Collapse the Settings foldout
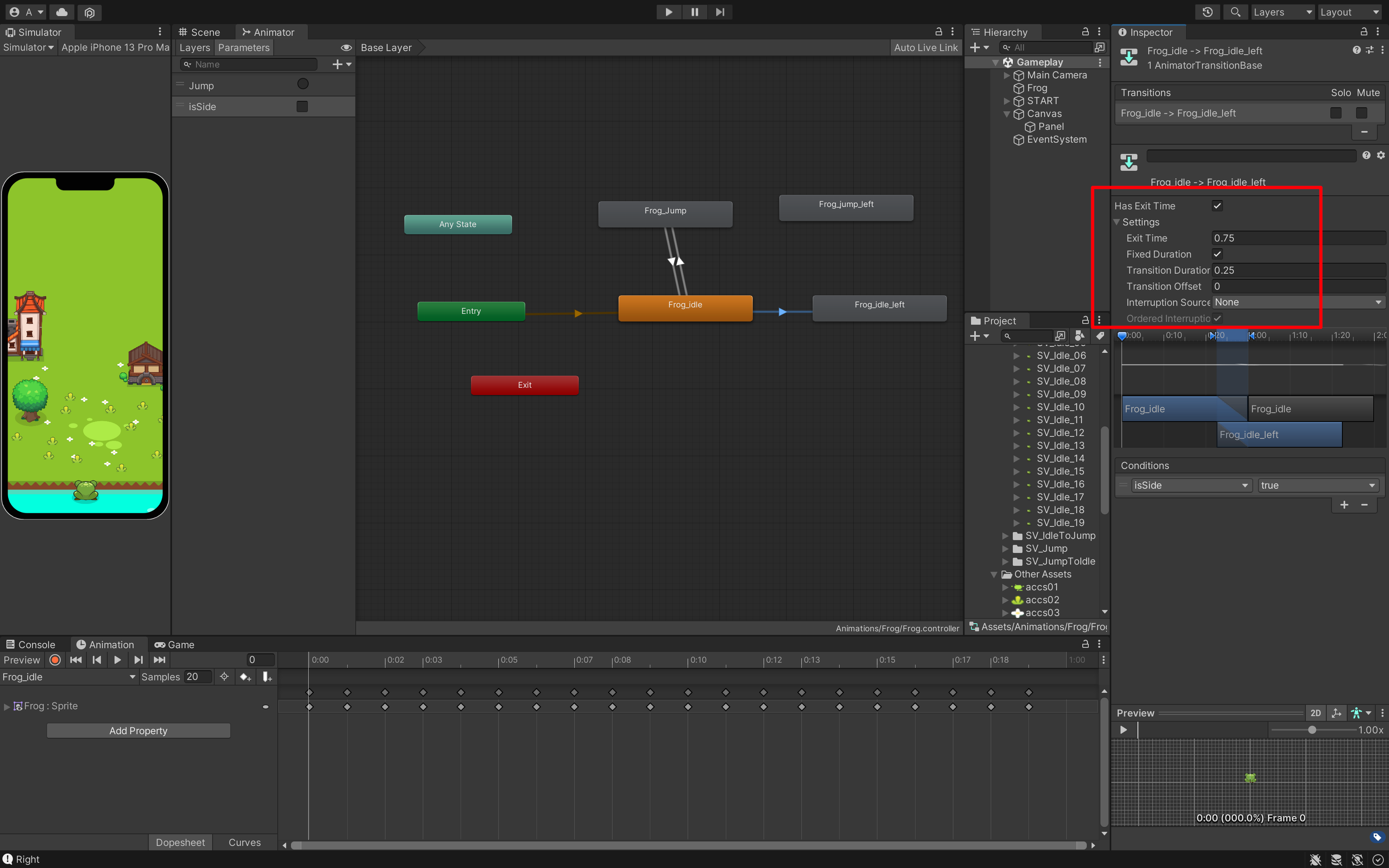 [x=1117, y=222]
